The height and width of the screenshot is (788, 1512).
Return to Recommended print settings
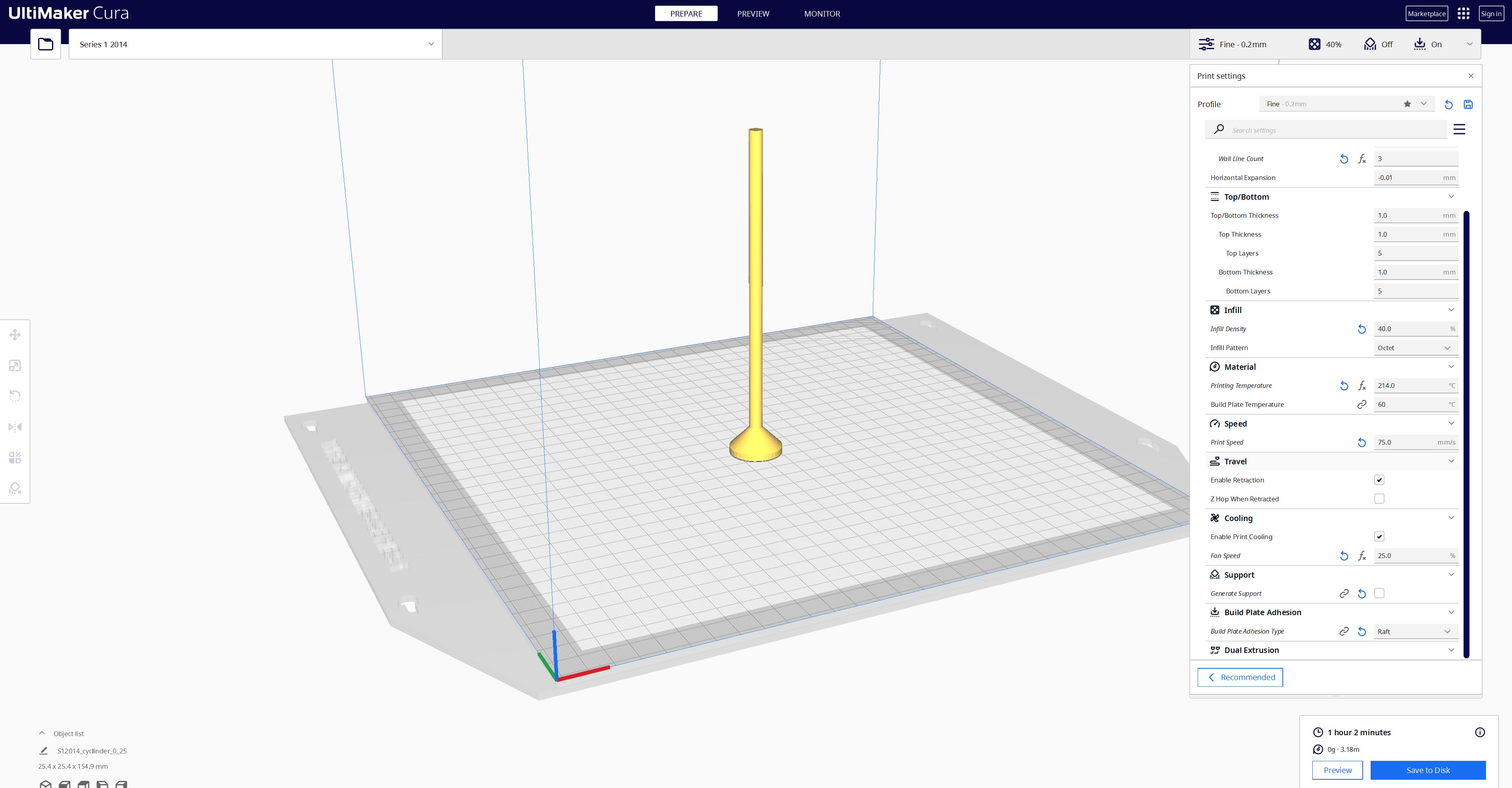point(1240,677)
